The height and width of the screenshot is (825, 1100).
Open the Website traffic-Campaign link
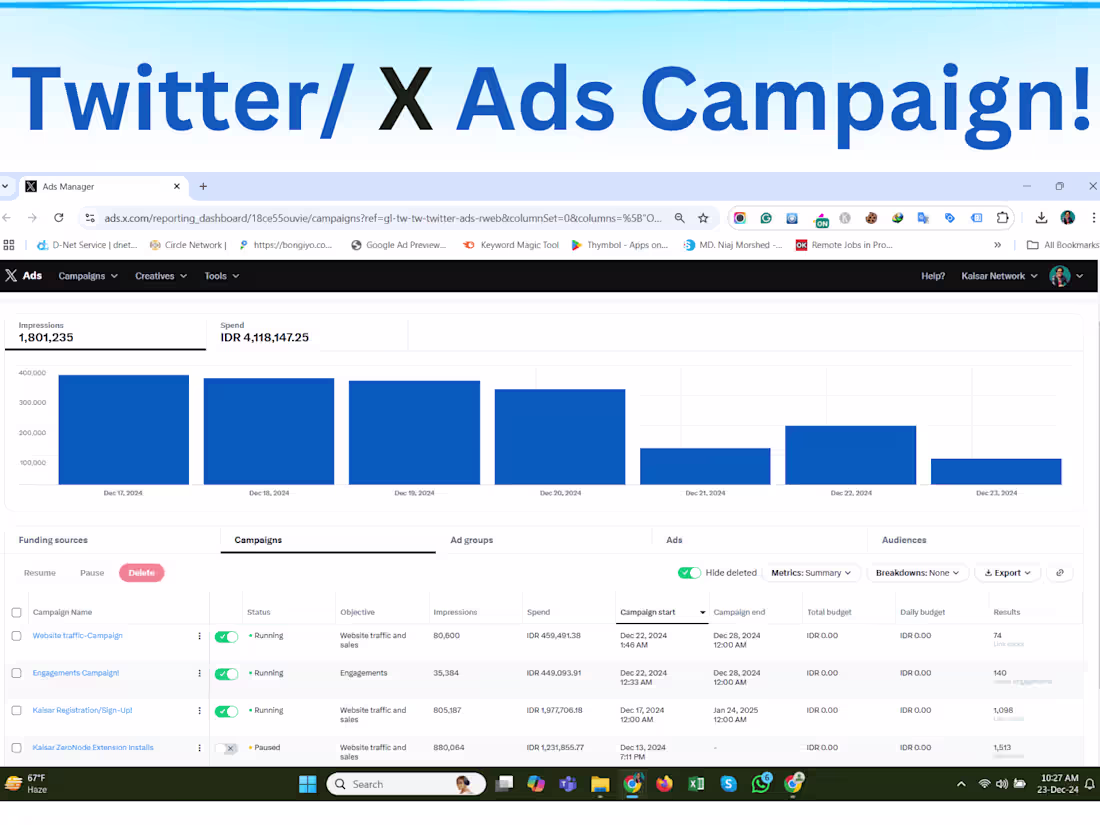(x=78, y=636)
